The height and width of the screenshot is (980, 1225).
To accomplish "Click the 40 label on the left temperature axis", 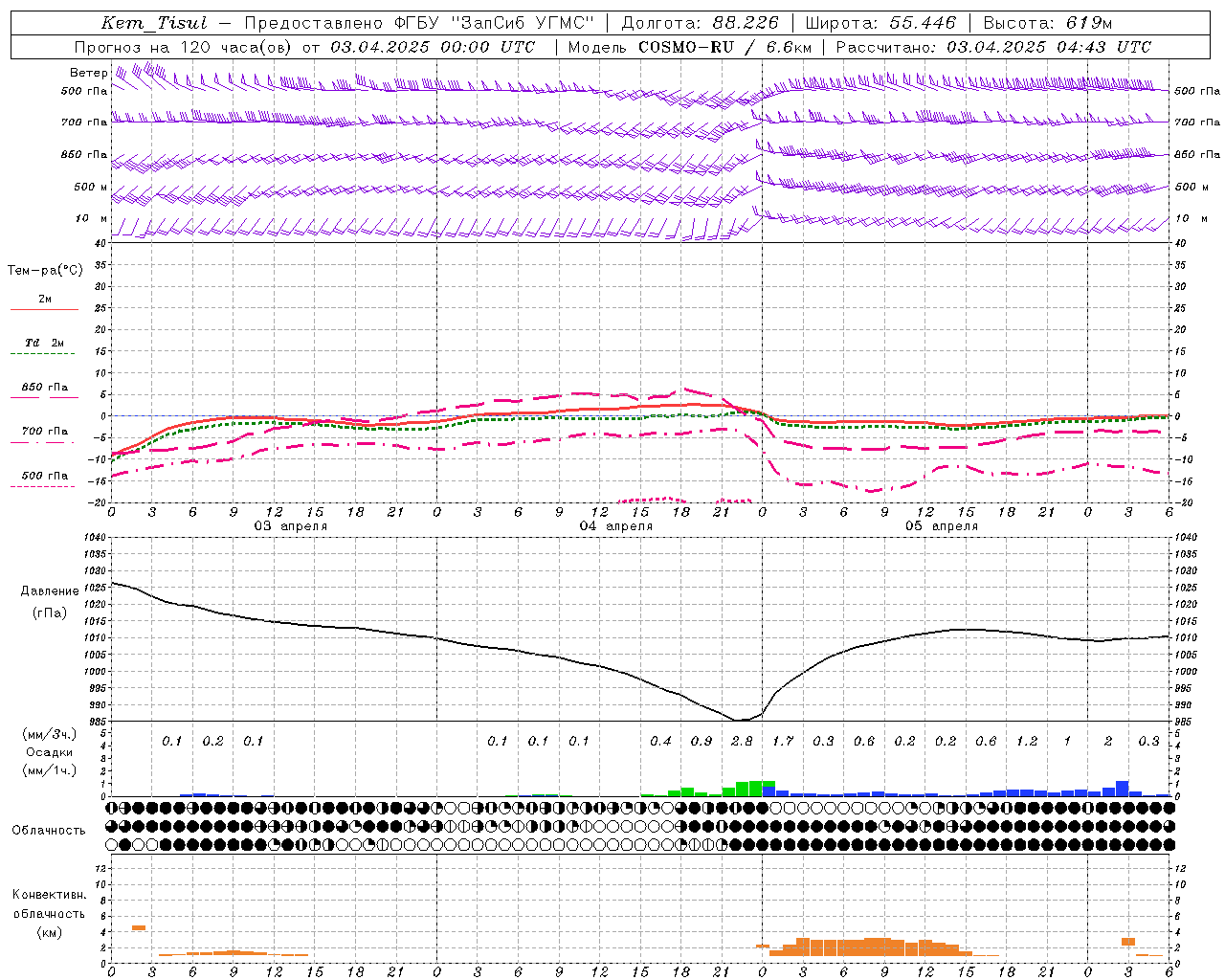I will click(100, 243).
